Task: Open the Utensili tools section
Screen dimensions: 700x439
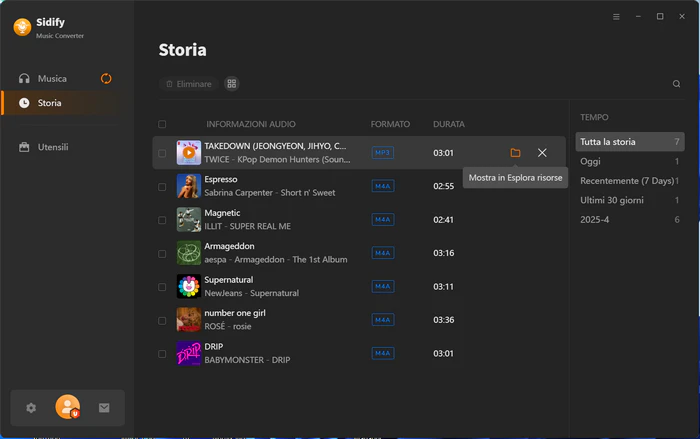Action: coord(60,147)
